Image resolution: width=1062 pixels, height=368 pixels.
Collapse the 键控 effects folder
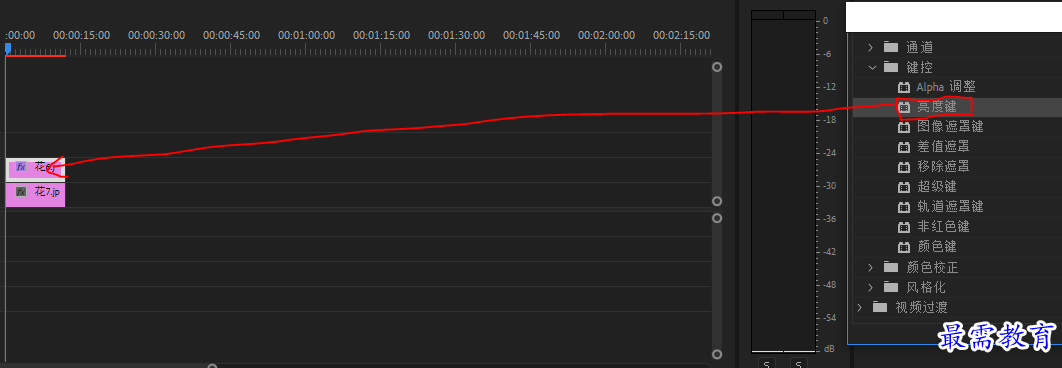click(x=872, y=67)
